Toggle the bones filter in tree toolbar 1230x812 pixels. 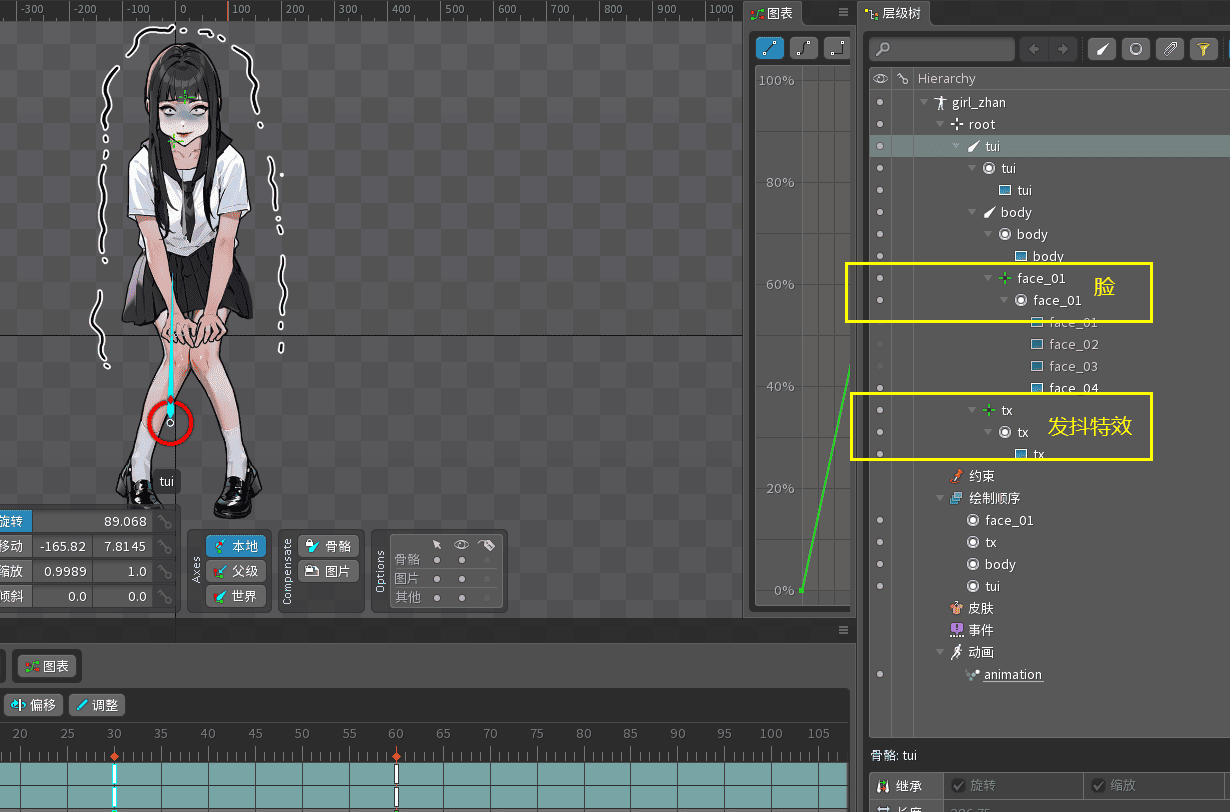pos(1101,49)
